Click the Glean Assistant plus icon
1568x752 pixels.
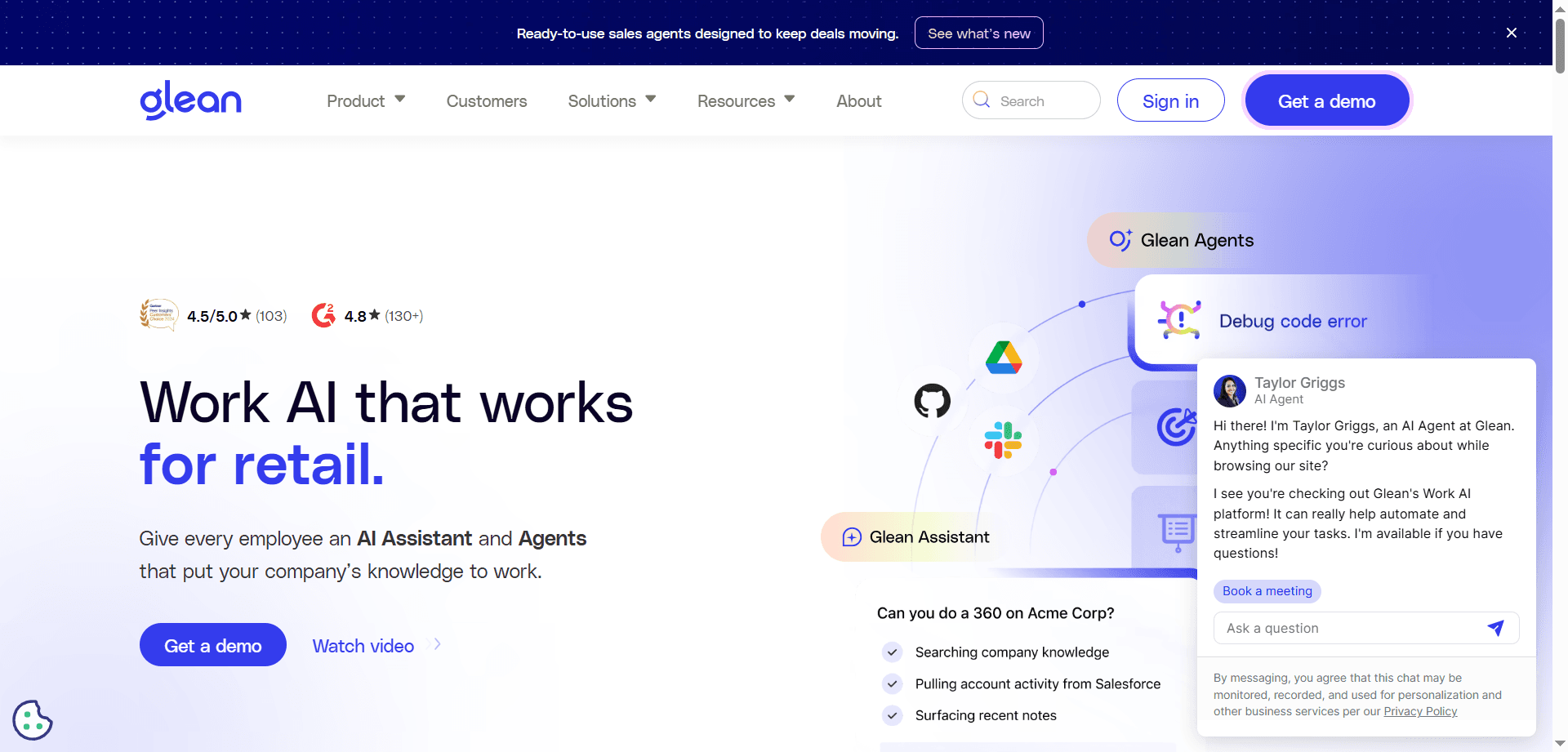(x=853, y=536)
